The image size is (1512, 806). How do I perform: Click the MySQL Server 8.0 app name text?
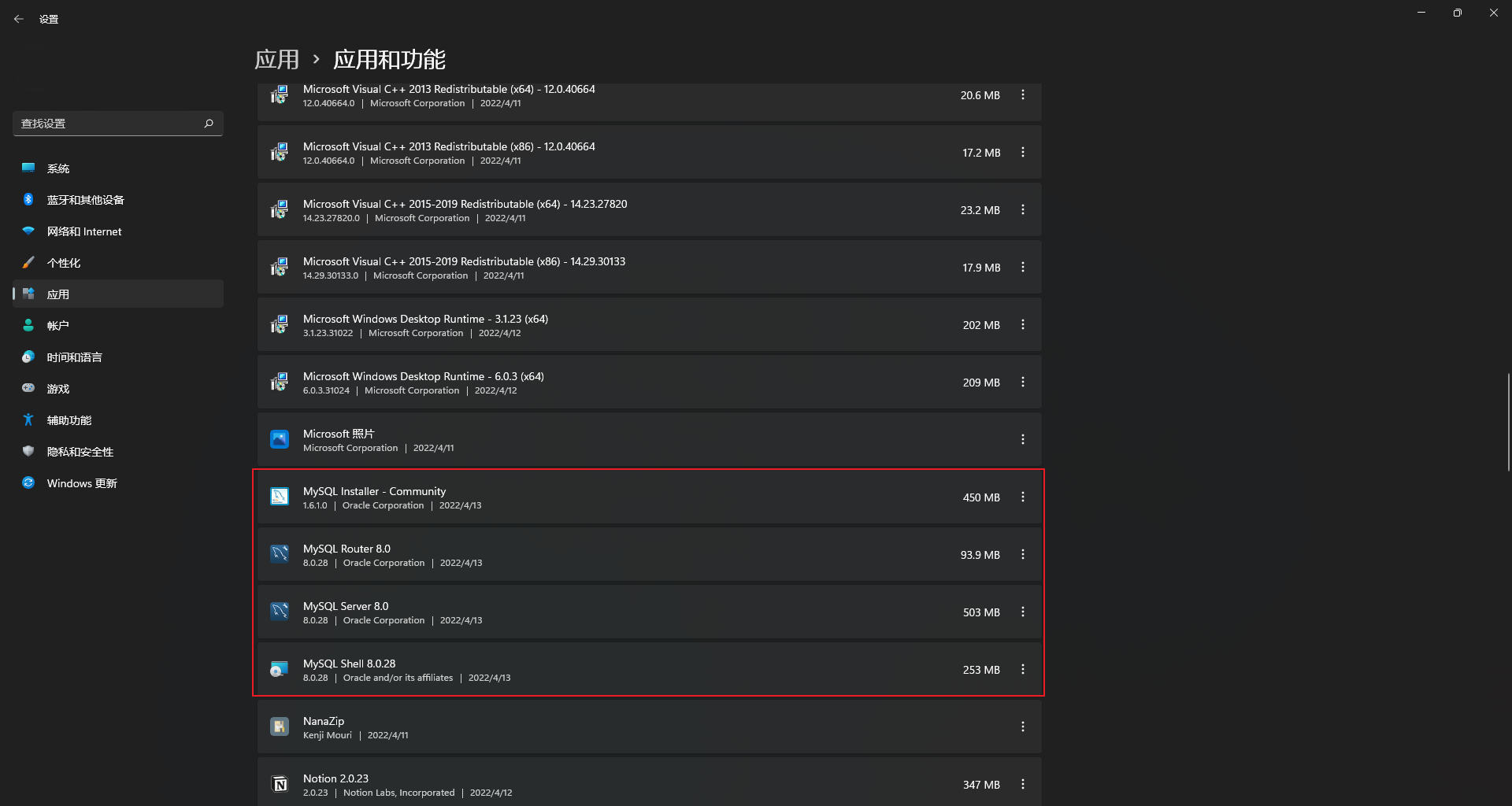[346, 606]
